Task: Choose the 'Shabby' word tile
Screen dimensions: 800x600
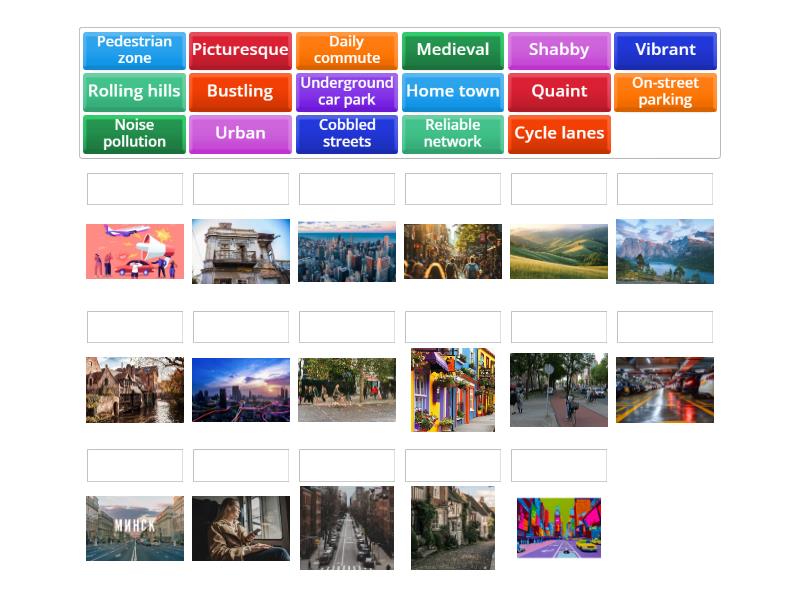Action: (x=559, y=50)
